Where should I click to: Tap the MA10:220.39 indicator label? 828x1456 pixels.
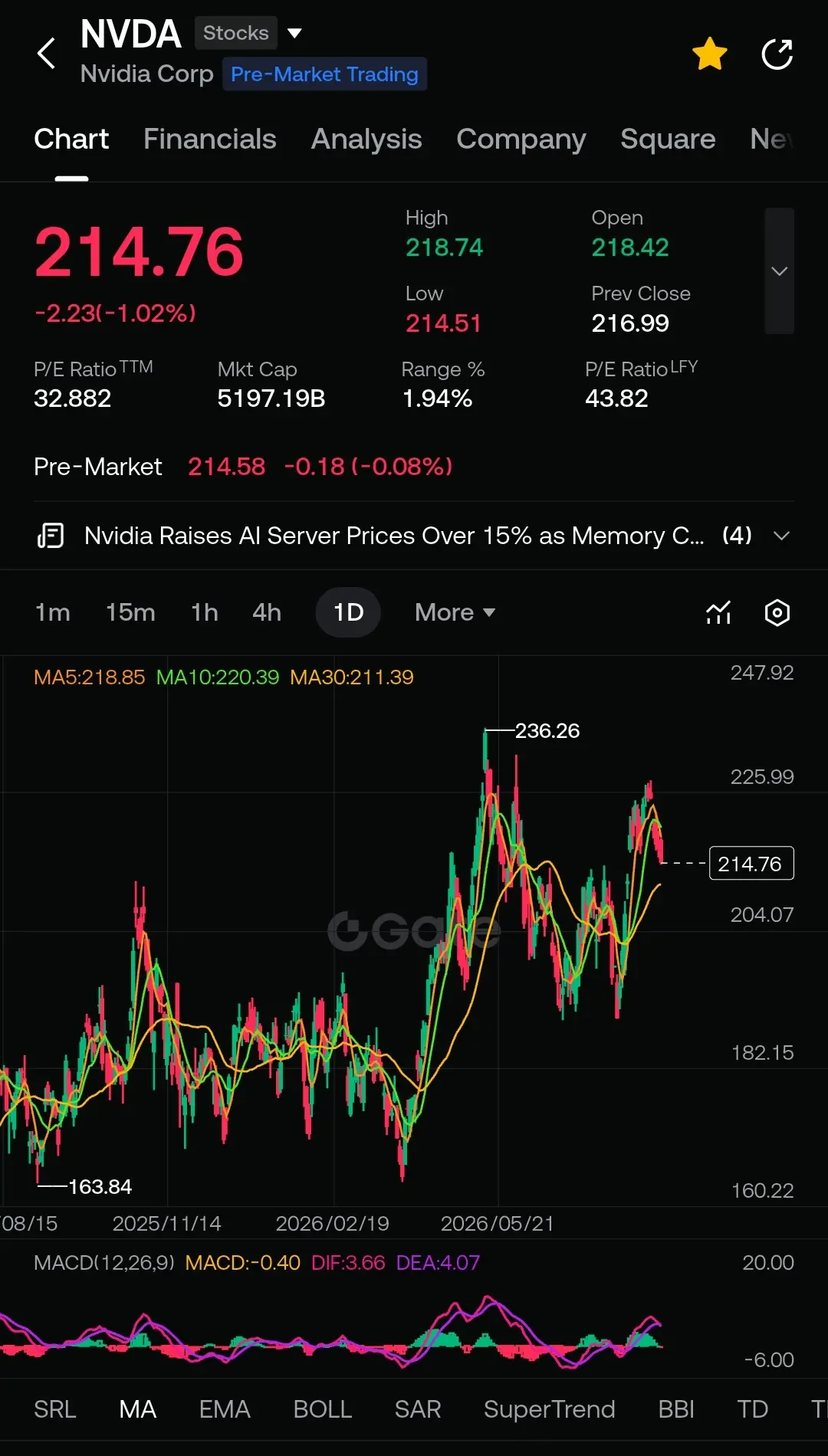point(218,677)
